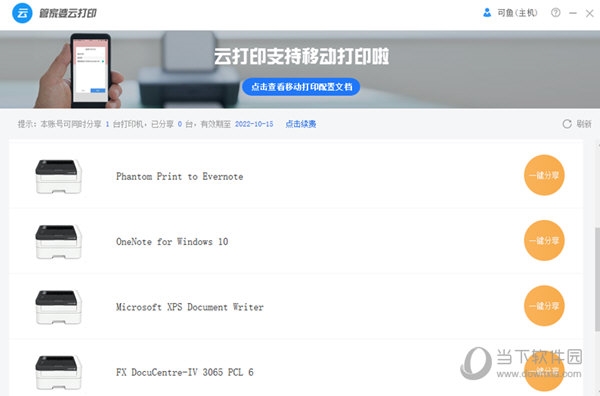600x396 pixels.
Task: Click the banner headline 云打印支持移动打印啦
Action: click(x=302, y=56)
